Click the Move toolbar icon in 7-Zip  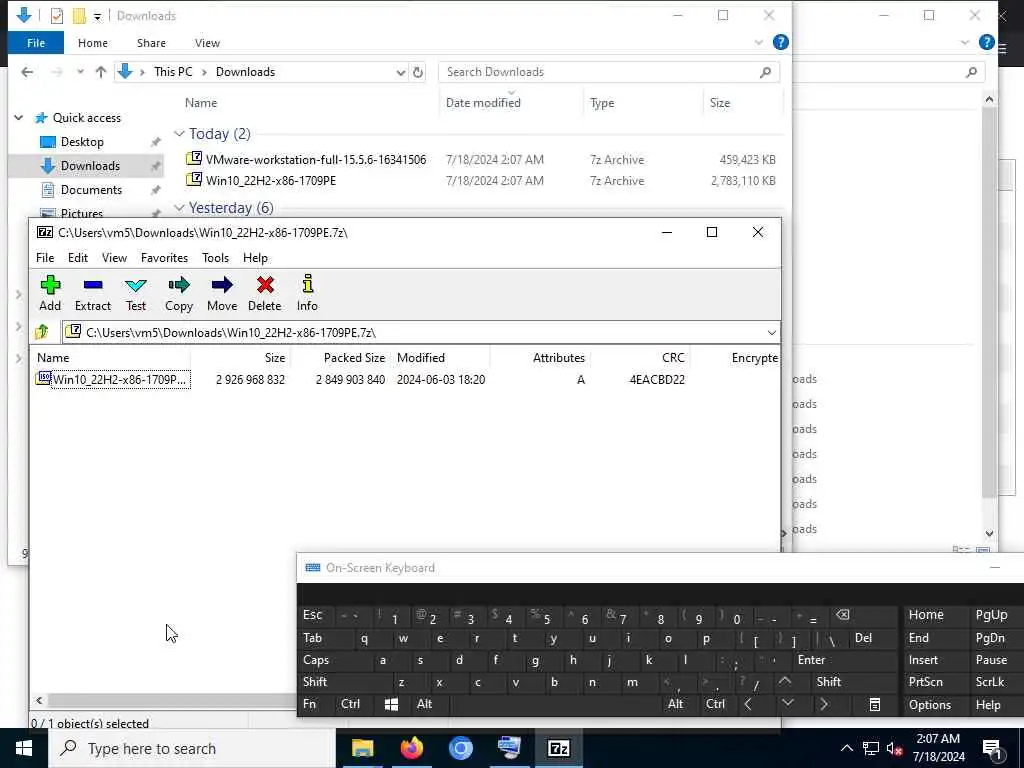pos(222,293)
